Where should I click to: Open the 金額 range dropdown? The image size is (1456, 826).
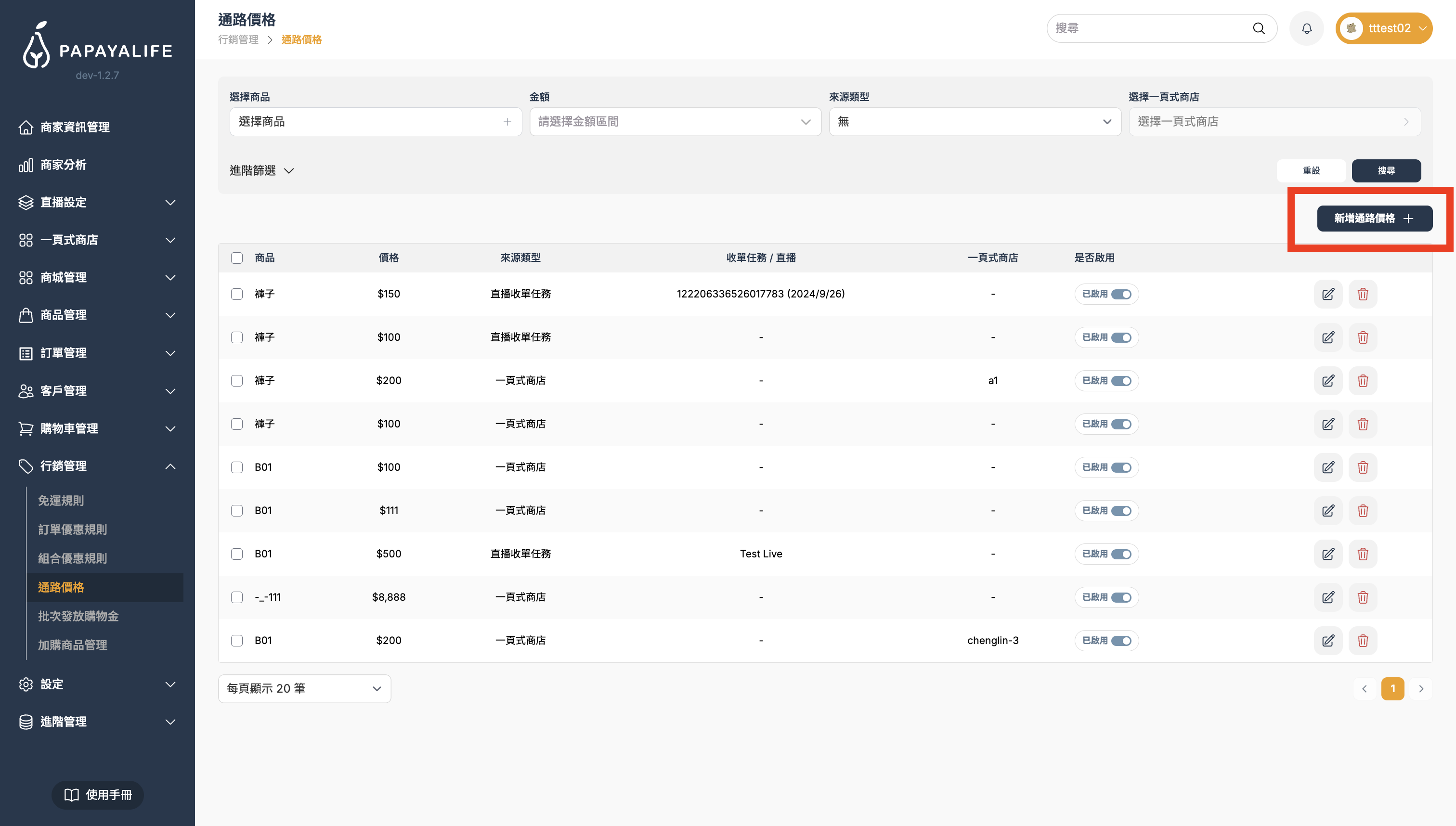(x=675, y=122)
